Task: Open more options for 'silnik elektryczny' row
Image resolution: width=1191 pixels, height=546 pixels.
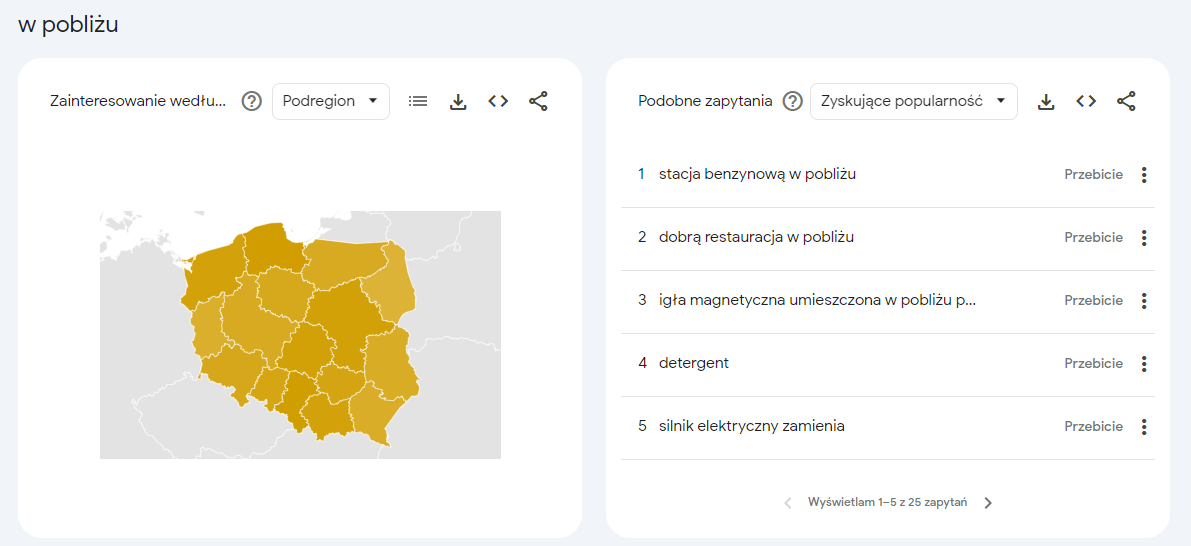Action: [1144, 427]
